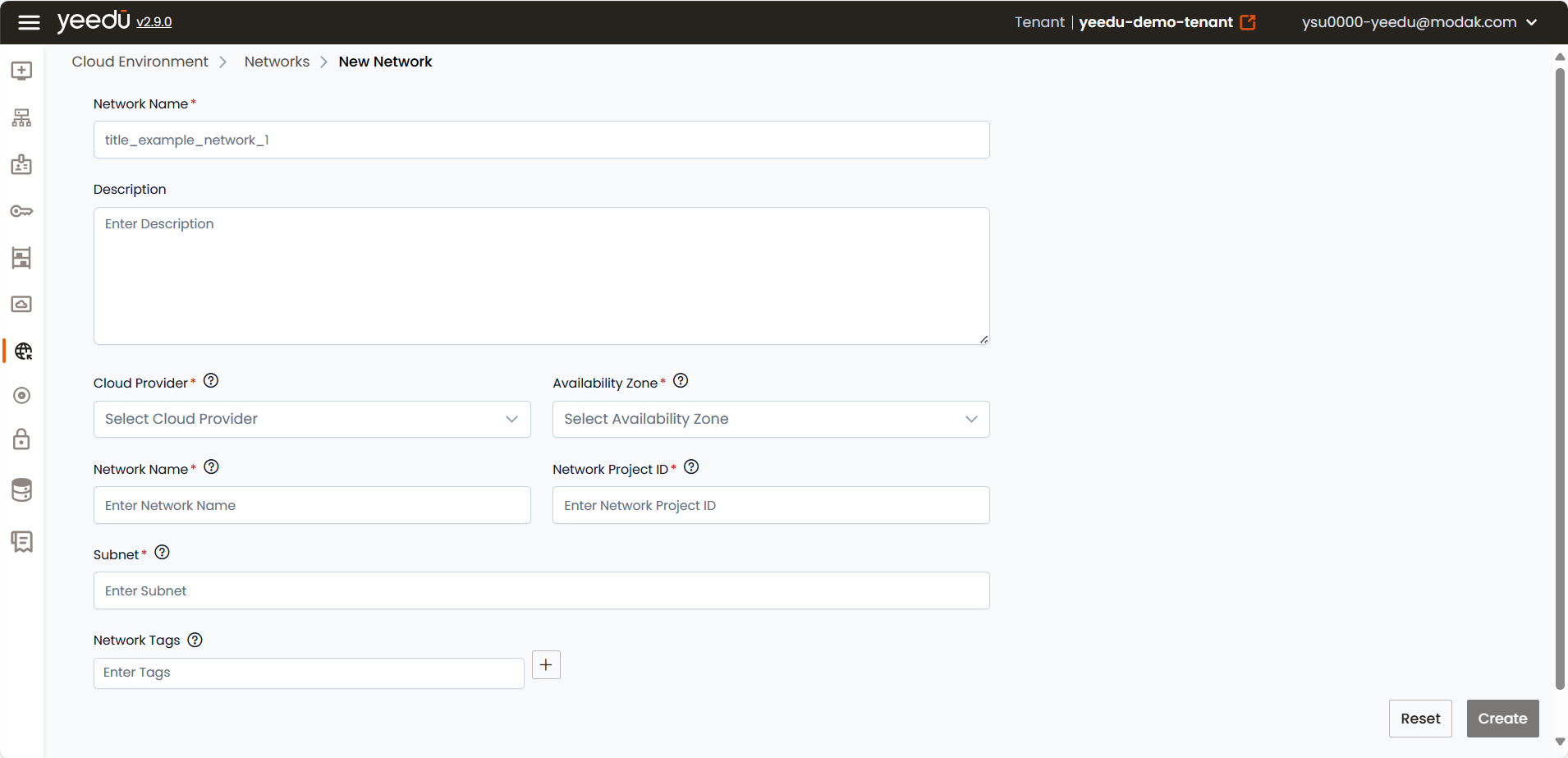Go to Networks breadcrumb

pos(277,62)
